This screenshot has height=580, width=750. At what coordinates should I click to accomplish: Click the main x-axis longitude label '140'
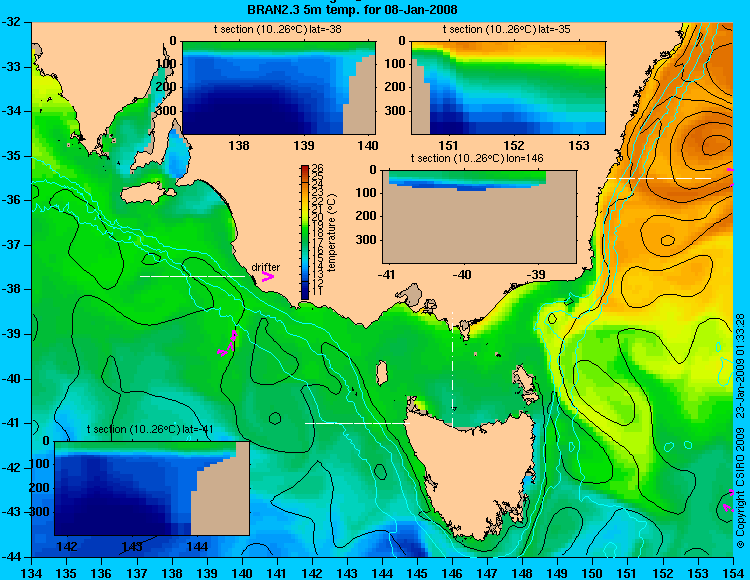click(242, 573)
